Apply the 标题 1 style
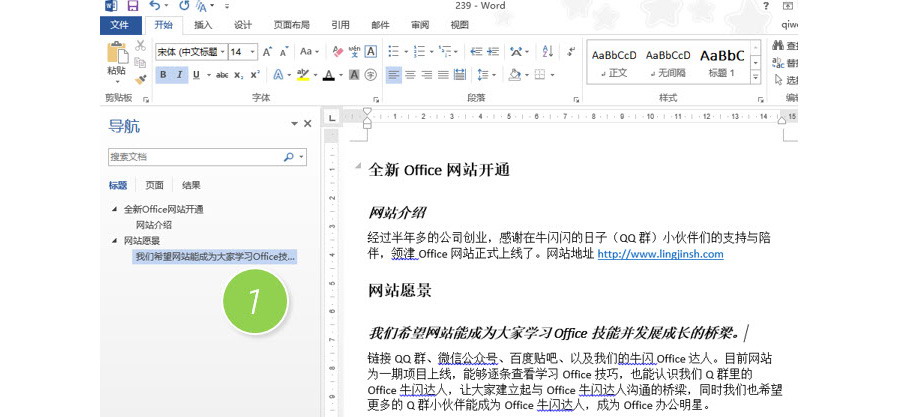The width and height of the screenshot is (900, 417). click(x=721, y=63)
